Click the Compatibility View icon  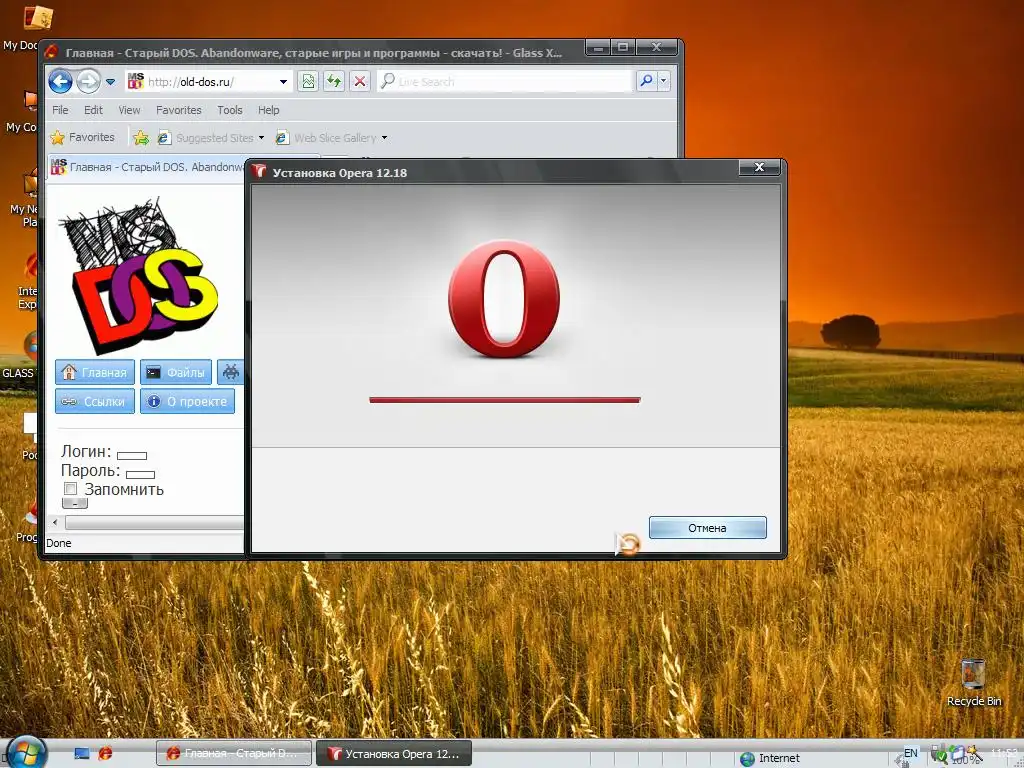click(x=308, y=82)
